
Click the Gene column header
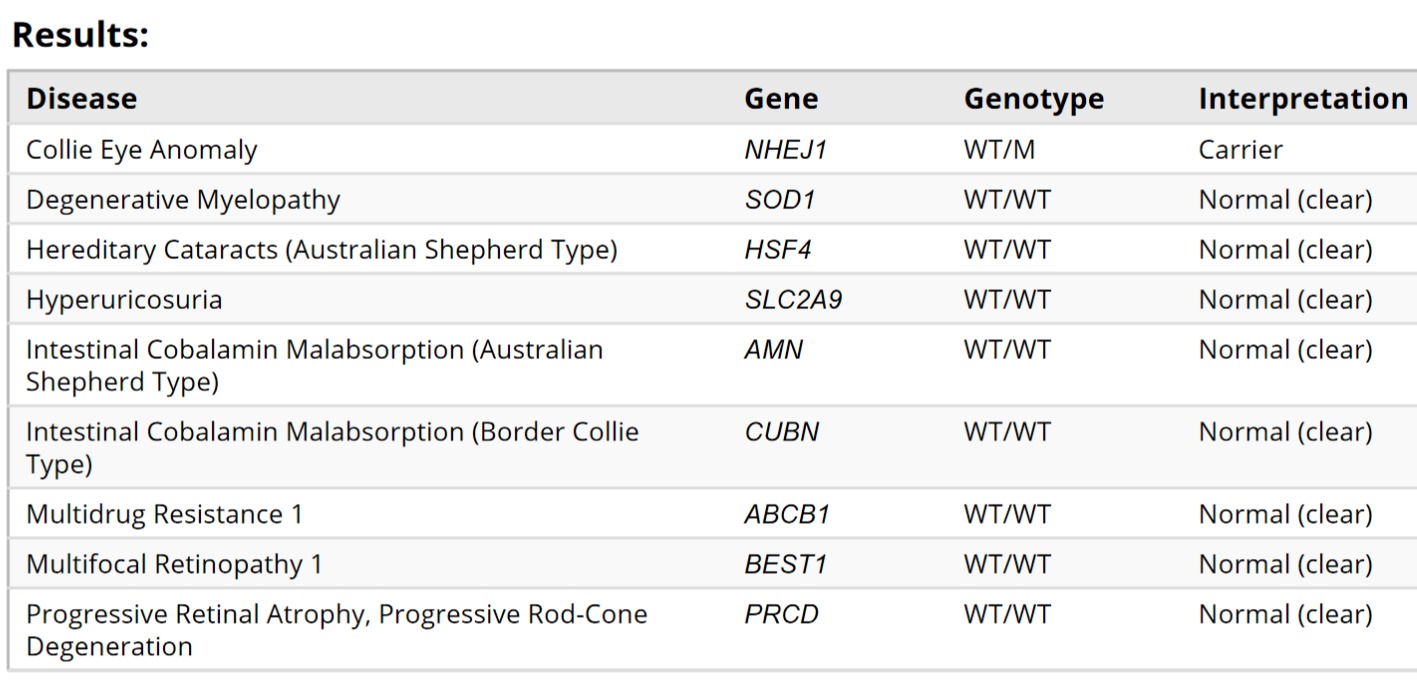(x=781, y=99)
